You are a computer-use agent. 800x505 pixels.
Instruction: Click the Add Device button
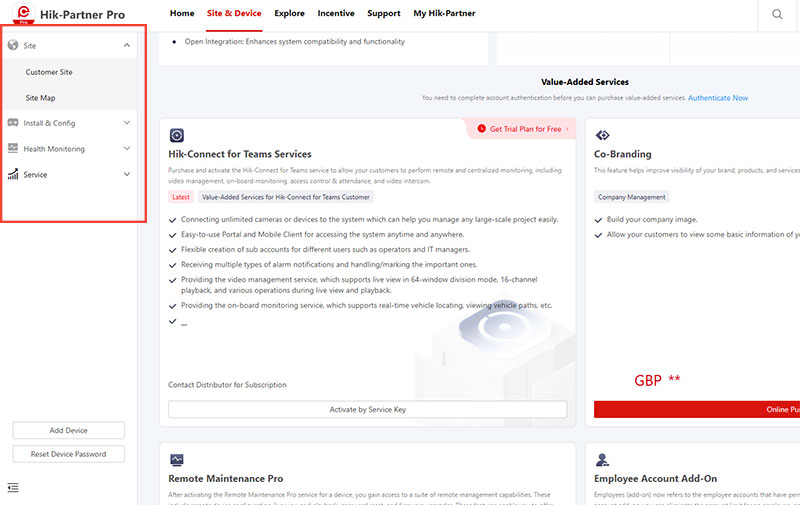68,430
